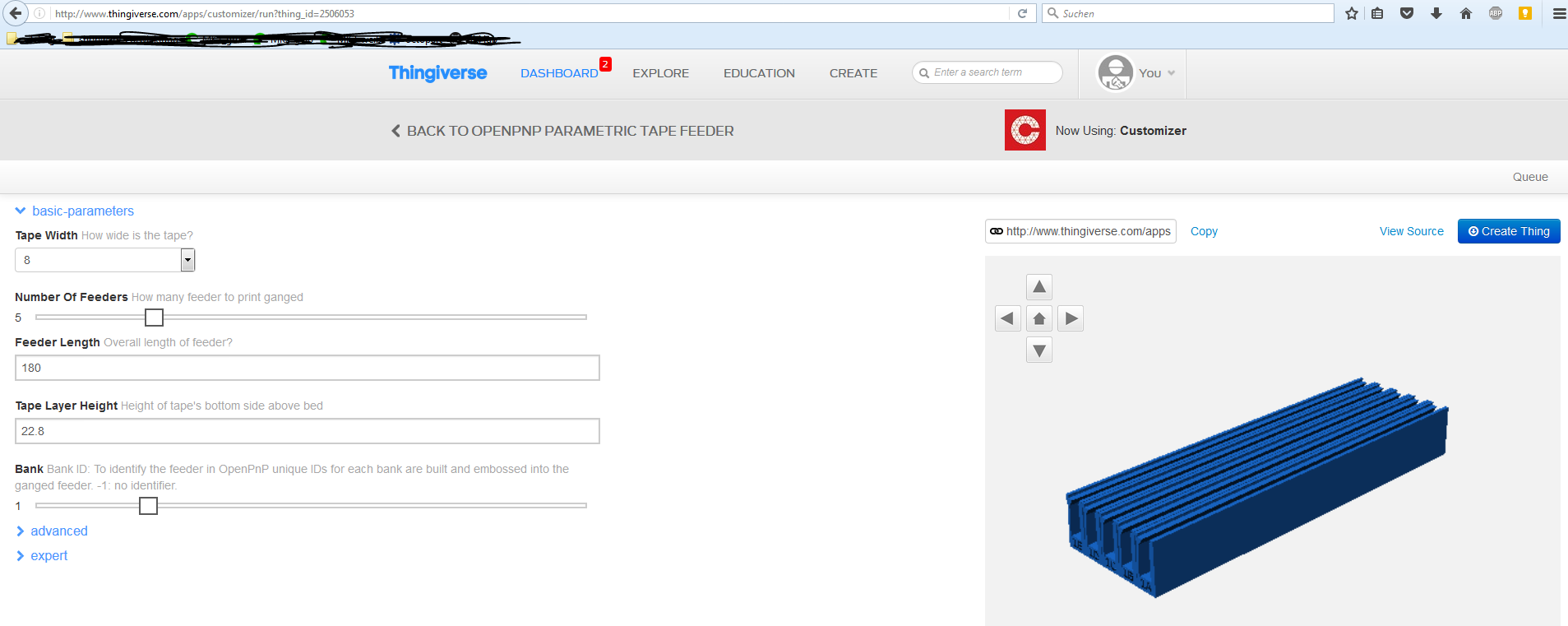Open the bookmarks list icon

coord(1377,13)
